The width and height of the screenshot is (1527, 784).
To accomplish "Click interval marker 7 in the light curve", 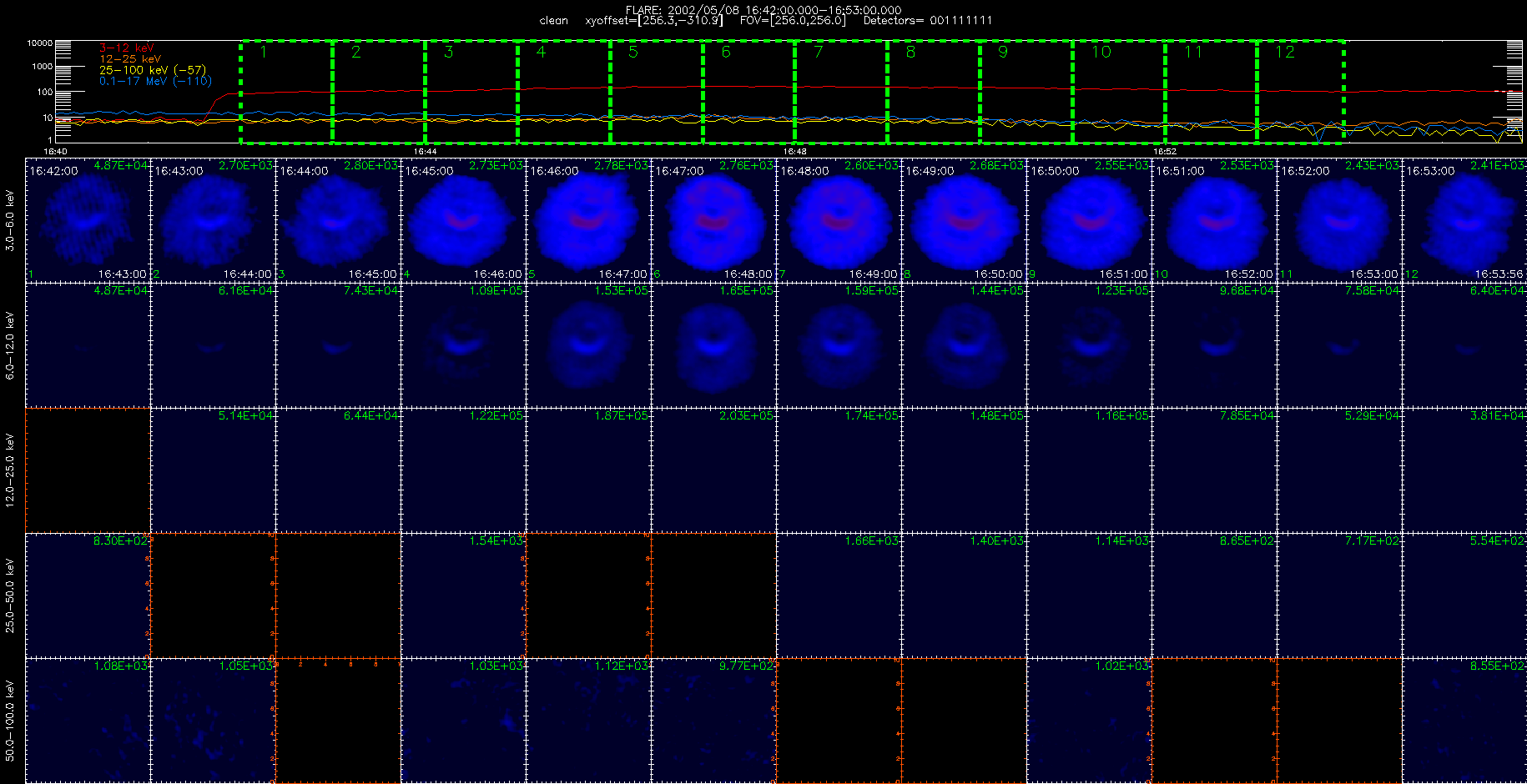I will [x=819, y=53].
